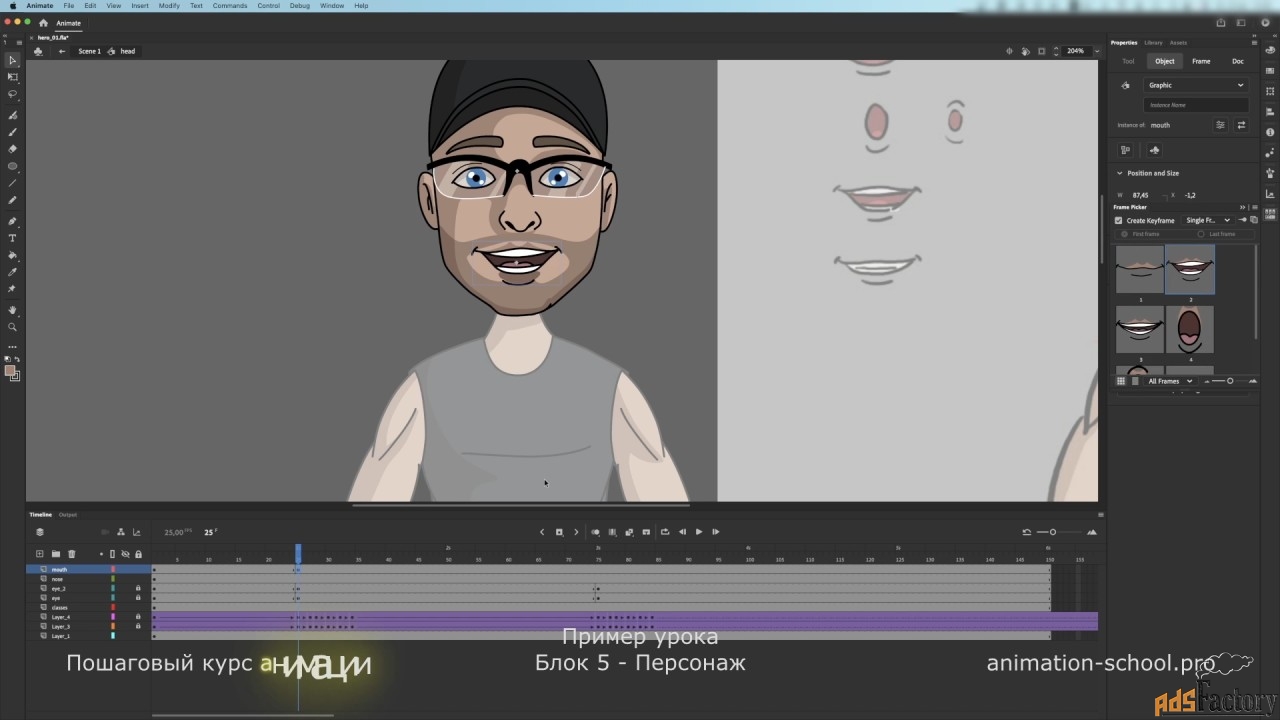Select the Text tool
This screenshot has width=1280, height=720.
coord(13,238)
